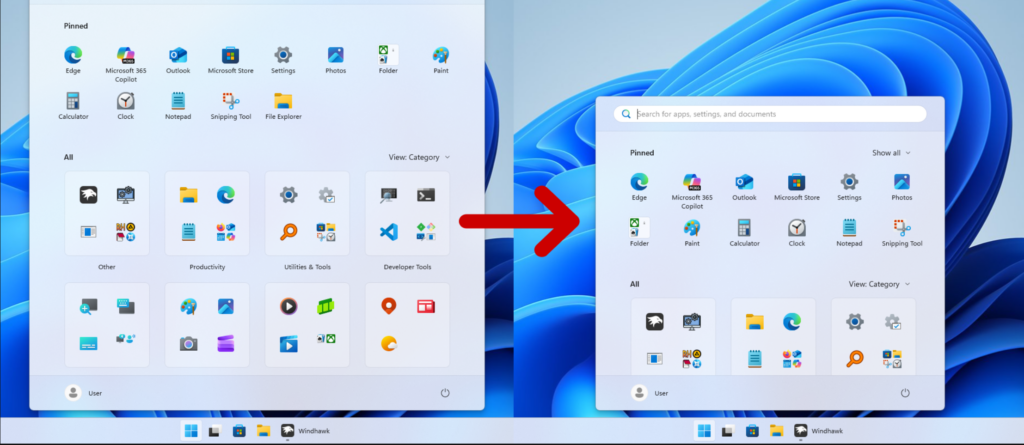This screenshot has height=445, width=1024.
Task: Launch Edge from the right Start menu
Action: (x=639, y=186)
